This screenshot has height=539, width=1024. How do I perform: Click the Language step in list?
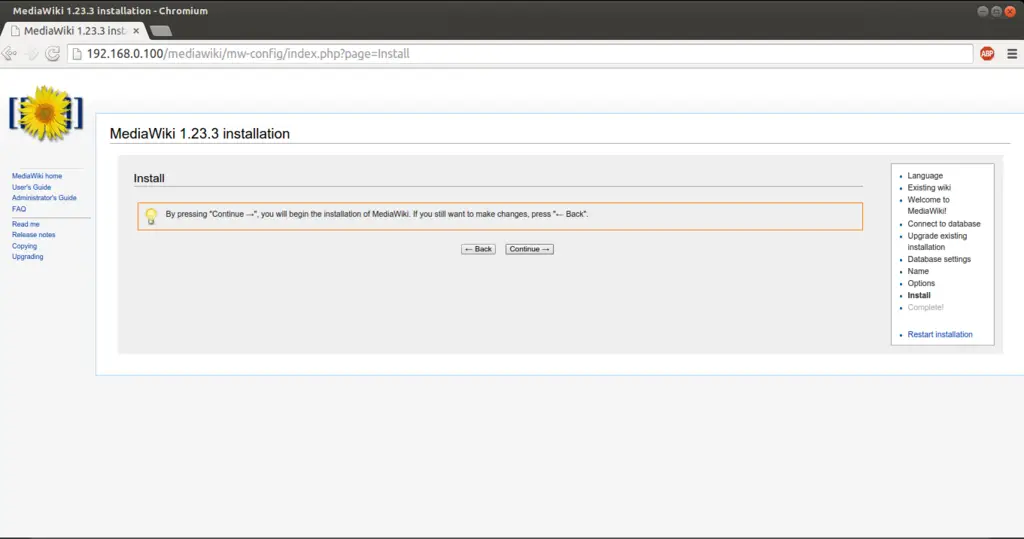pos(925,176)
